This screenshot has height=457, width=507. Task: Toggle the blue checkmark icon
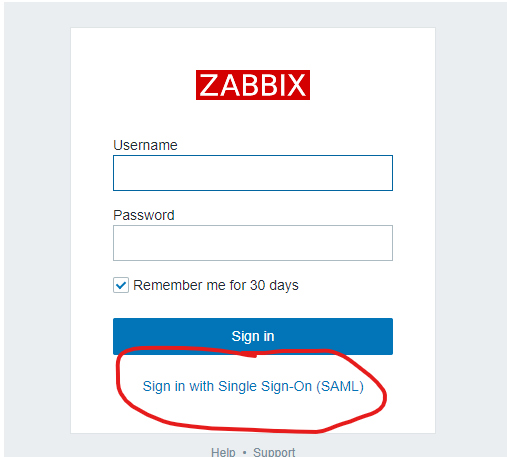pos(121,285)
